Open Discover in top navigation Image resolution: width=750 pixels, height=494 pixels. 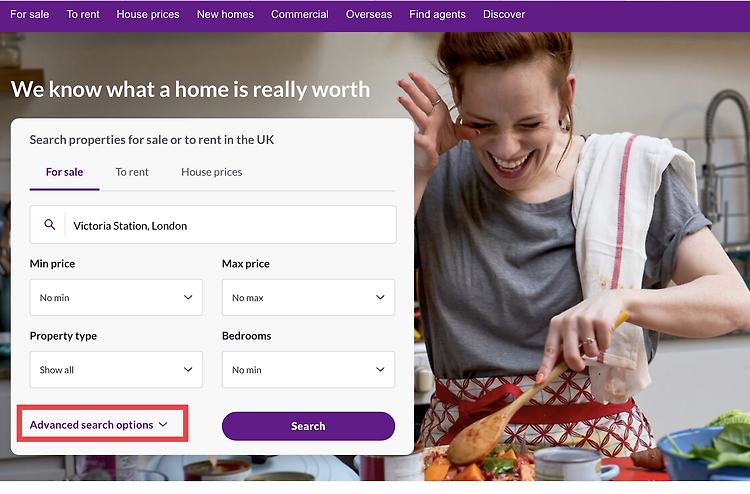pyautogui.click(x=504, y=14)
